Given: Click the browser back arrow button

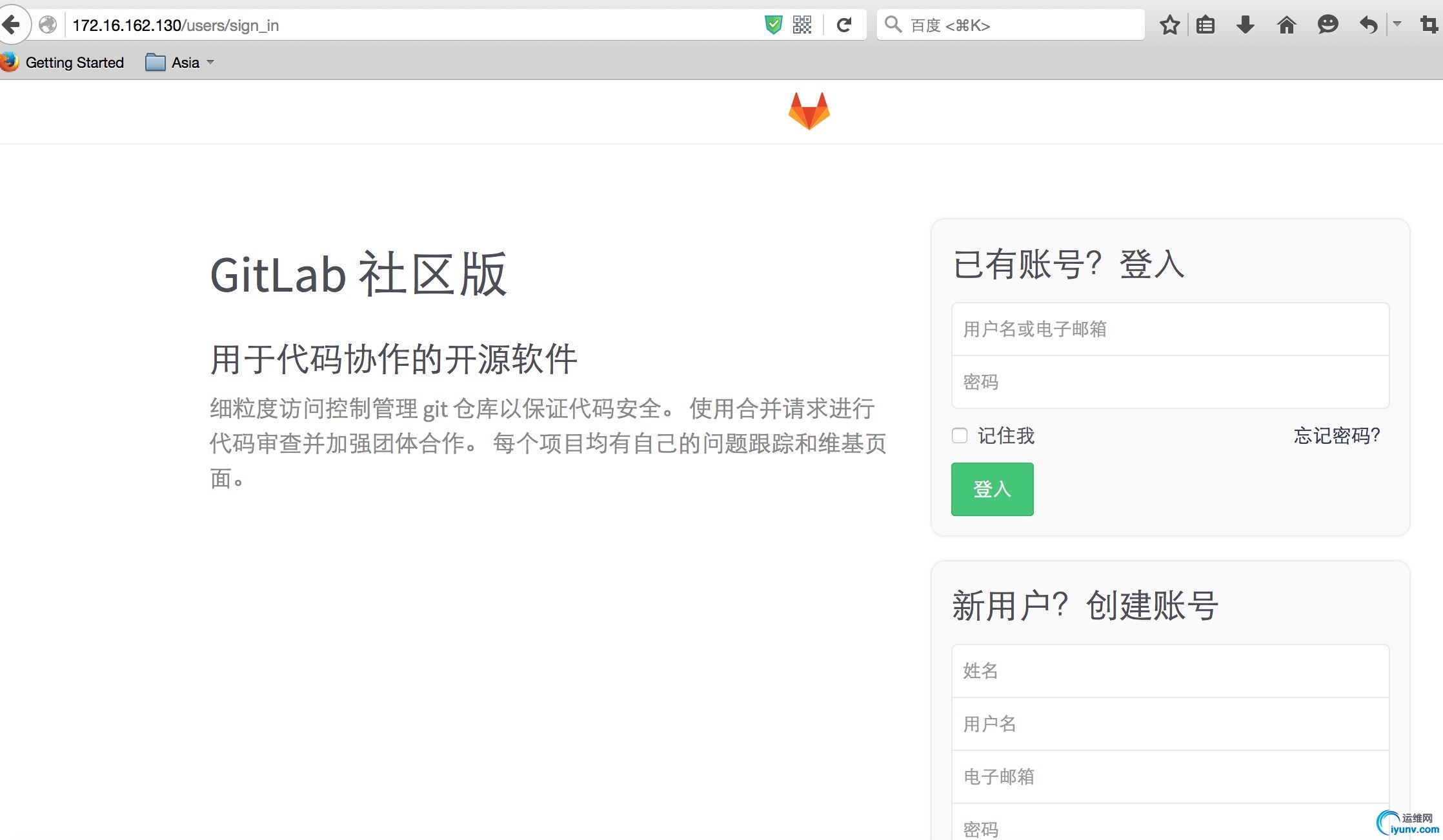Looking at the screenshot, I should [x=12, y=25].
